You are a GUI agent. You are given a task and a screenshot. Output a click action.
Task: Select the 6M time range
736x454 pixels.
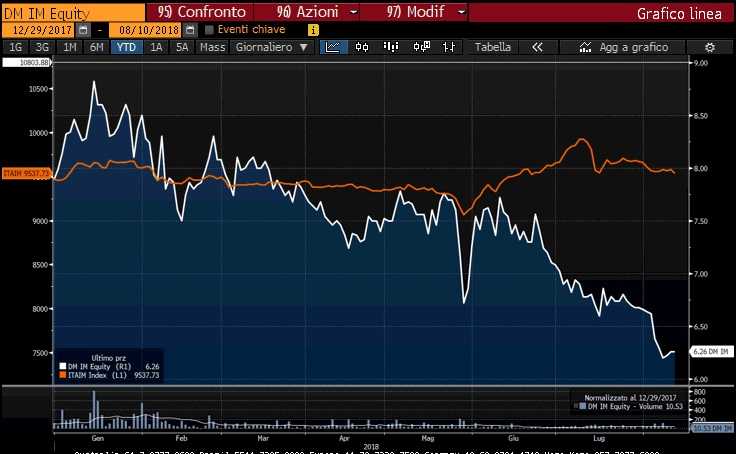coord(96,47)
